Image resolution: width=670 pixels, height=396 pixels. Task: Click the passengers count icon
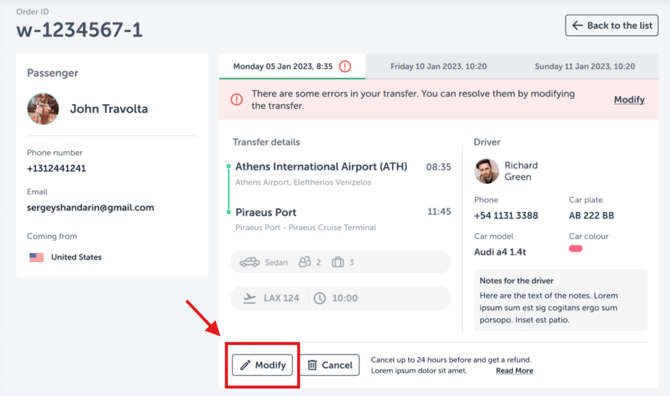pos(305,262)
